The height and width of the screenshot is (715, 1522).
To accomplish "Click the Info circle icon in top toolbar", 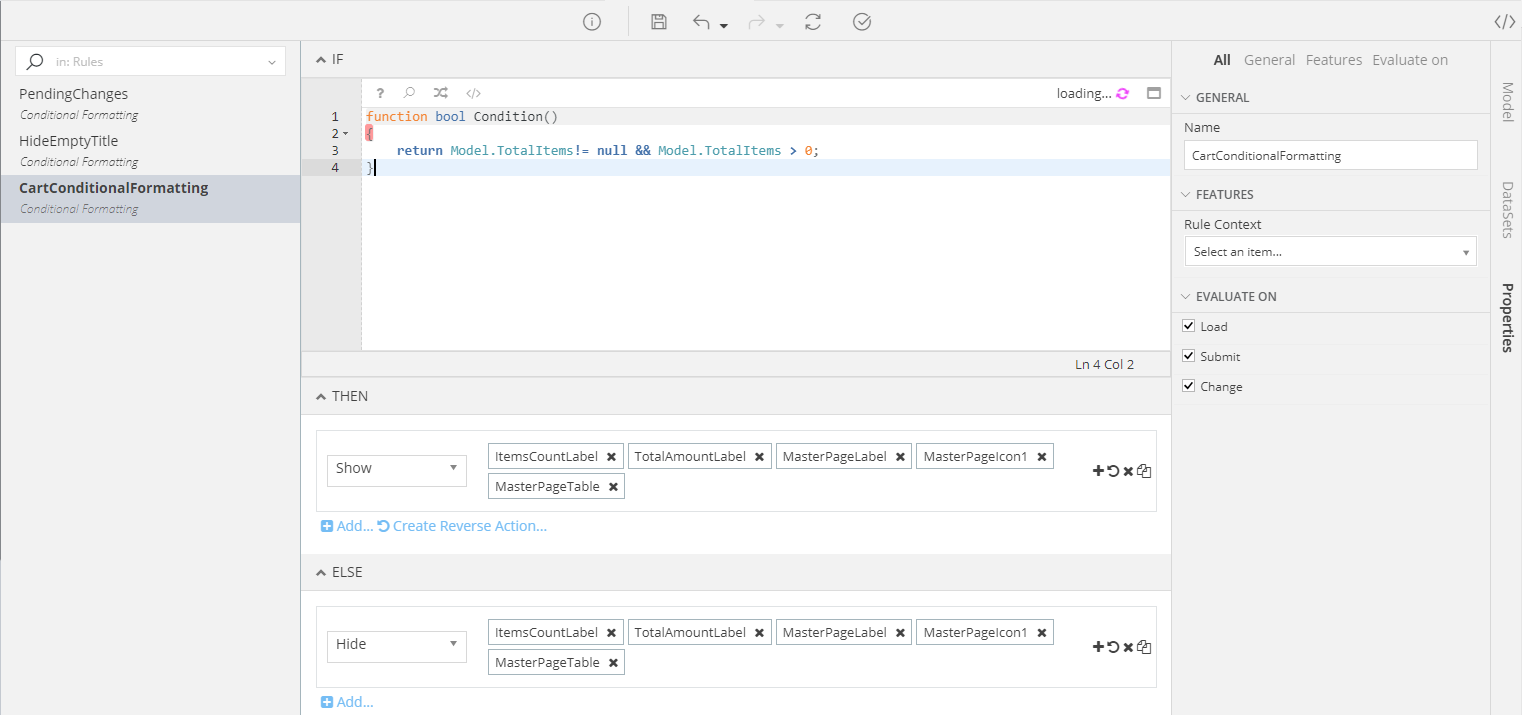I will (x=592, y=22).
